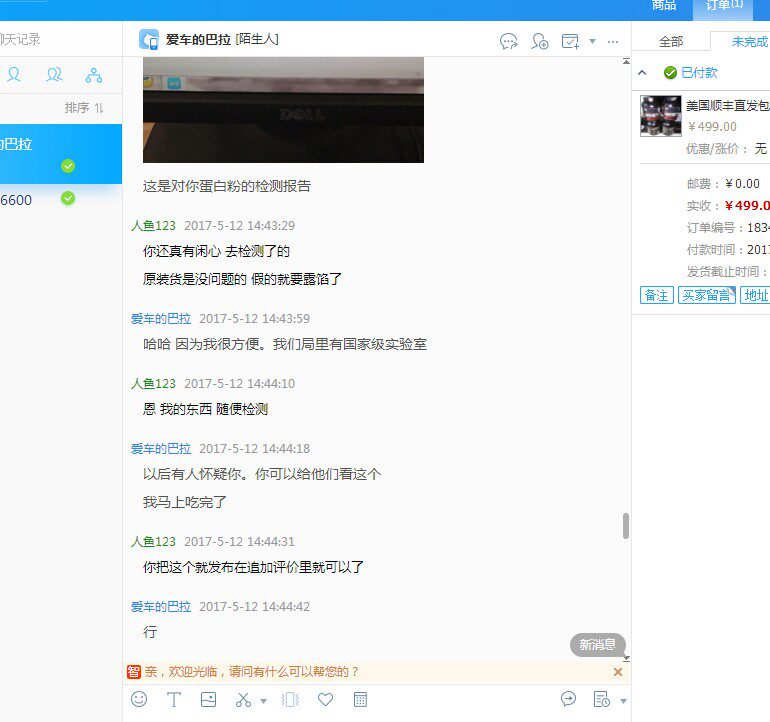
Task: Open the font settings T icon
Action: (x=173, y=699)
